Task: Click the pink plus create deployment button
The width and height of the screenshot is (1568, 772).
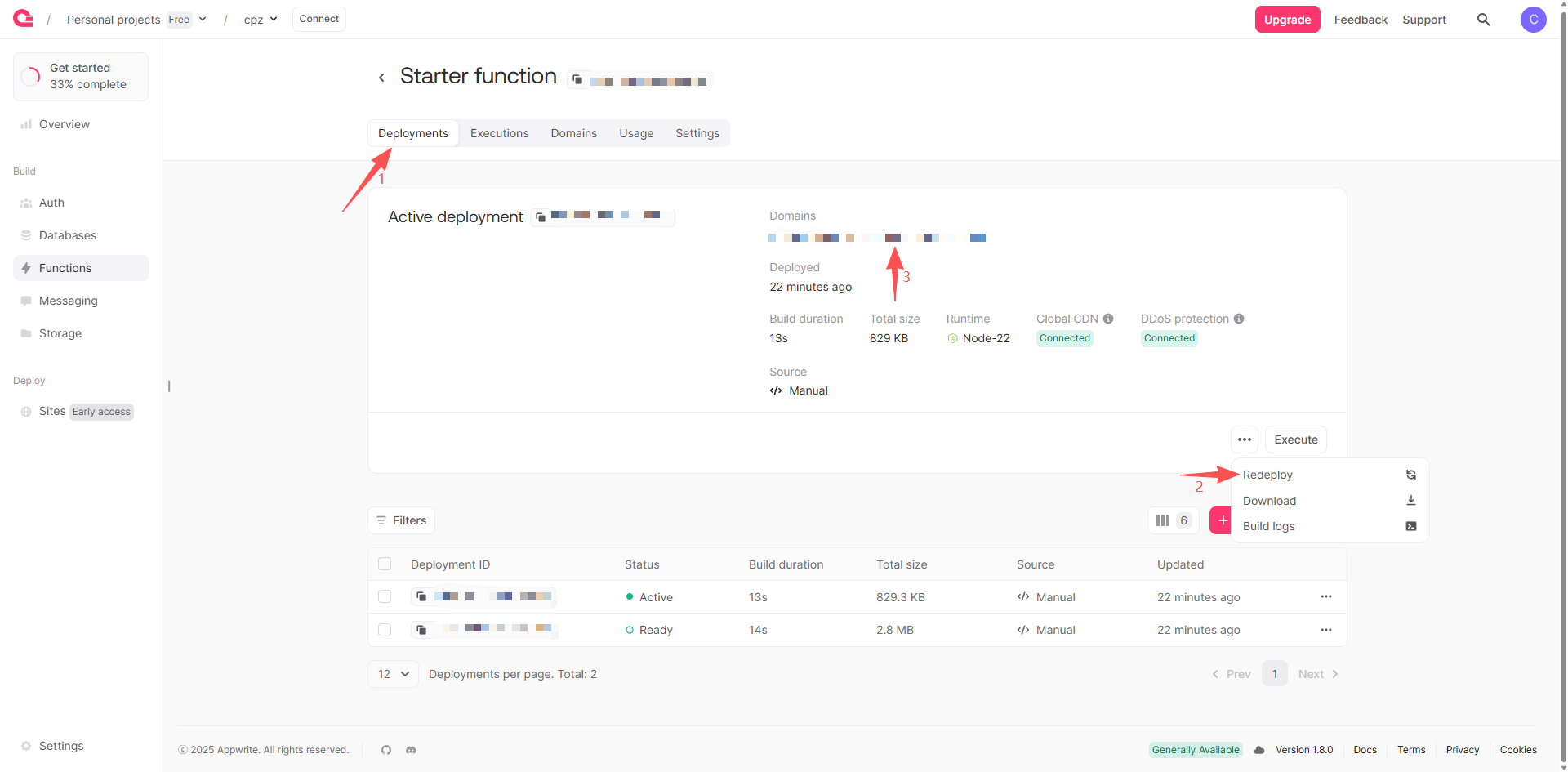Action: point(1222,520)
